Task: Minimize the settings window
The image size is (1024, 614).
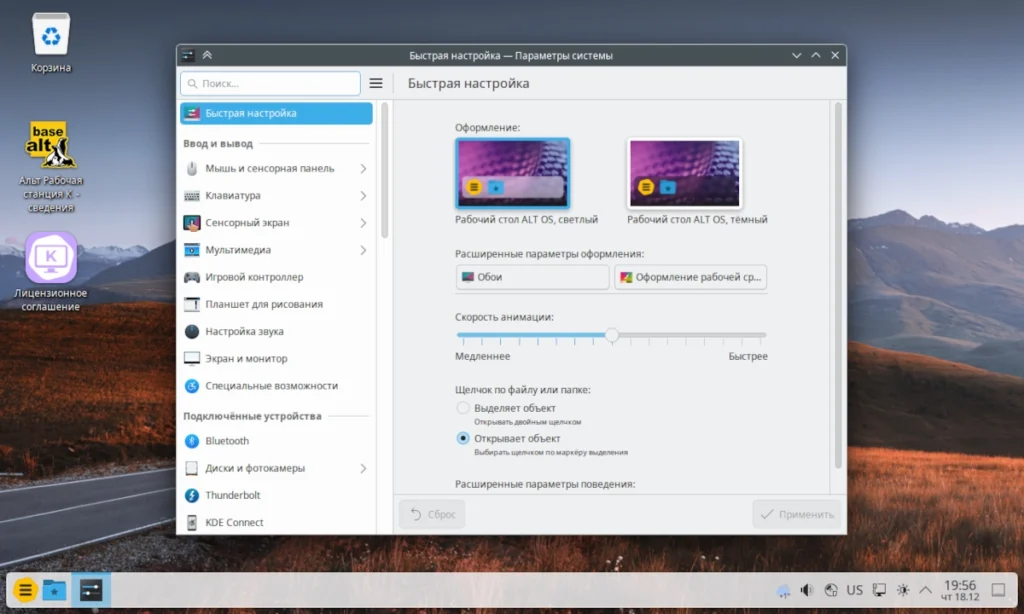Action: pos(797,56)
